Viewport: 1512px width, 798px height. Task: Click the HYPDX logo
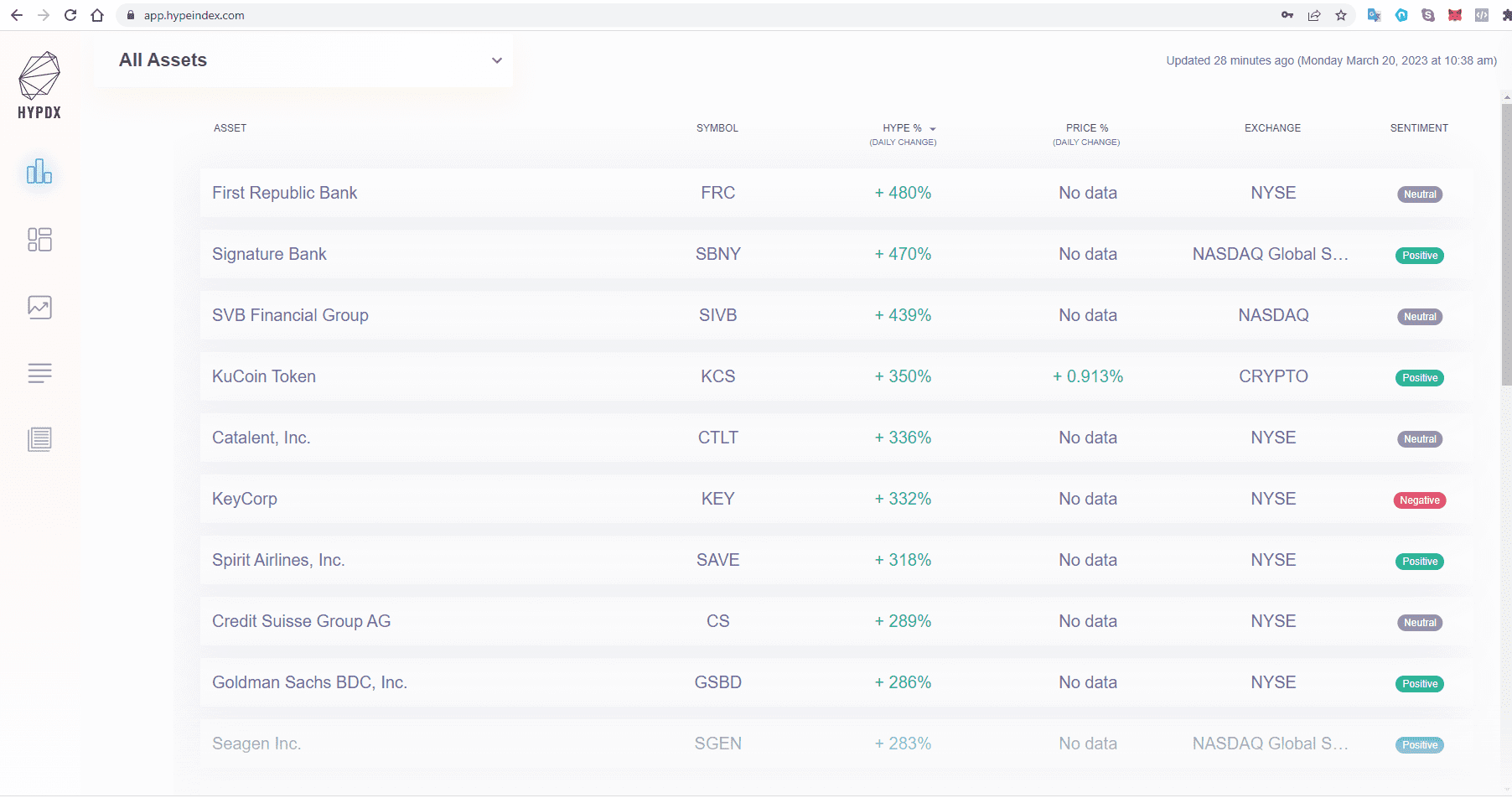[39, 85]
